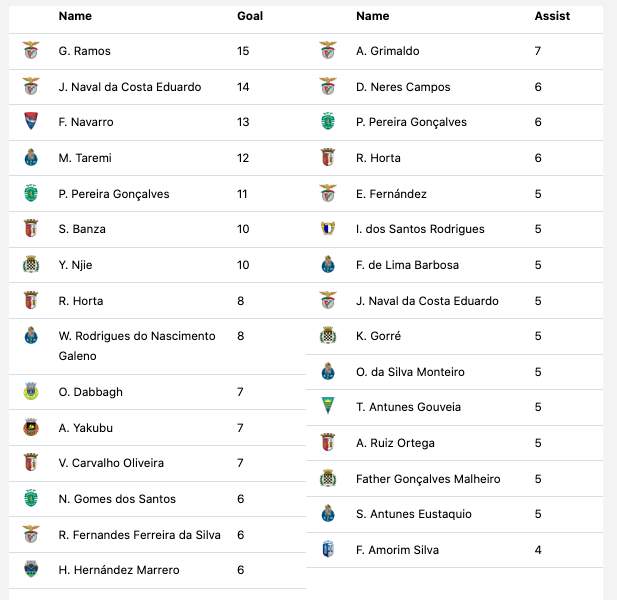Viewport: 617px width, 600px height.
Task: Click the Estoril crest next to T. Antunes Gouveia
Action: click(x=328, y=406)
